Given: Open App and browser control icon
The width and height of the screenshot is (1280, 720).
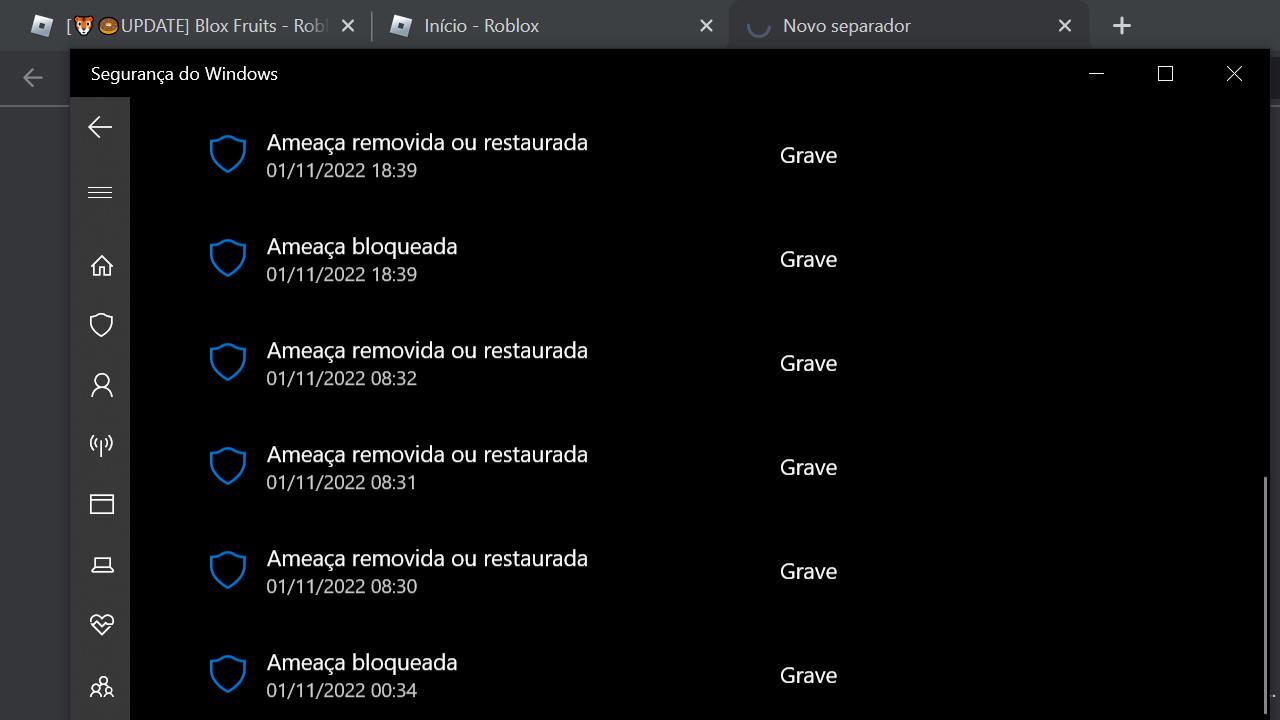Looking at the screenshot, I should pos(101,505).
